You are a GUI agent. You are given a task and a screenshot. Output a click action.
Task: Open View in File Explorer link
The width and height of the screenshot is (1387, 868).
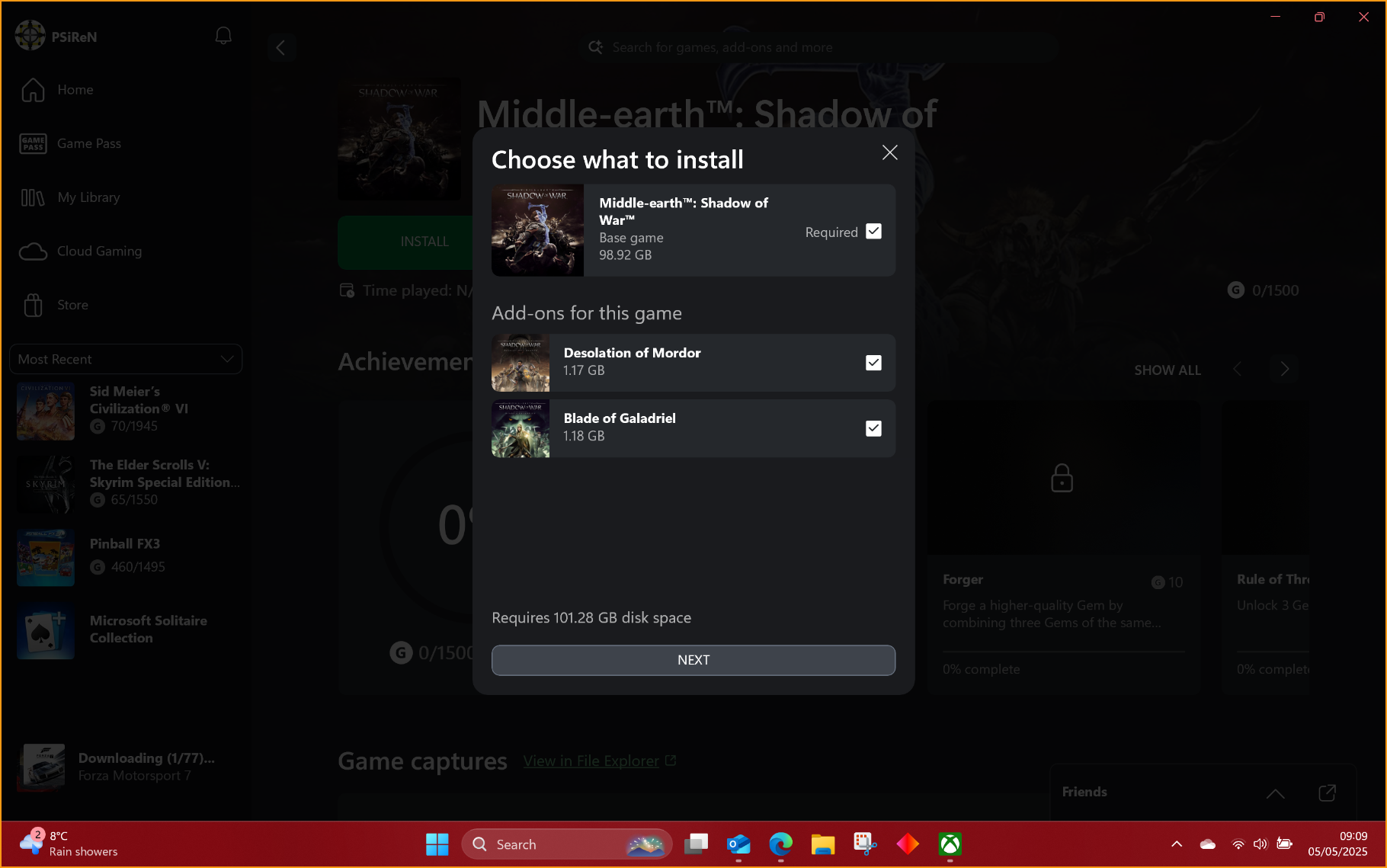point(599,761)
